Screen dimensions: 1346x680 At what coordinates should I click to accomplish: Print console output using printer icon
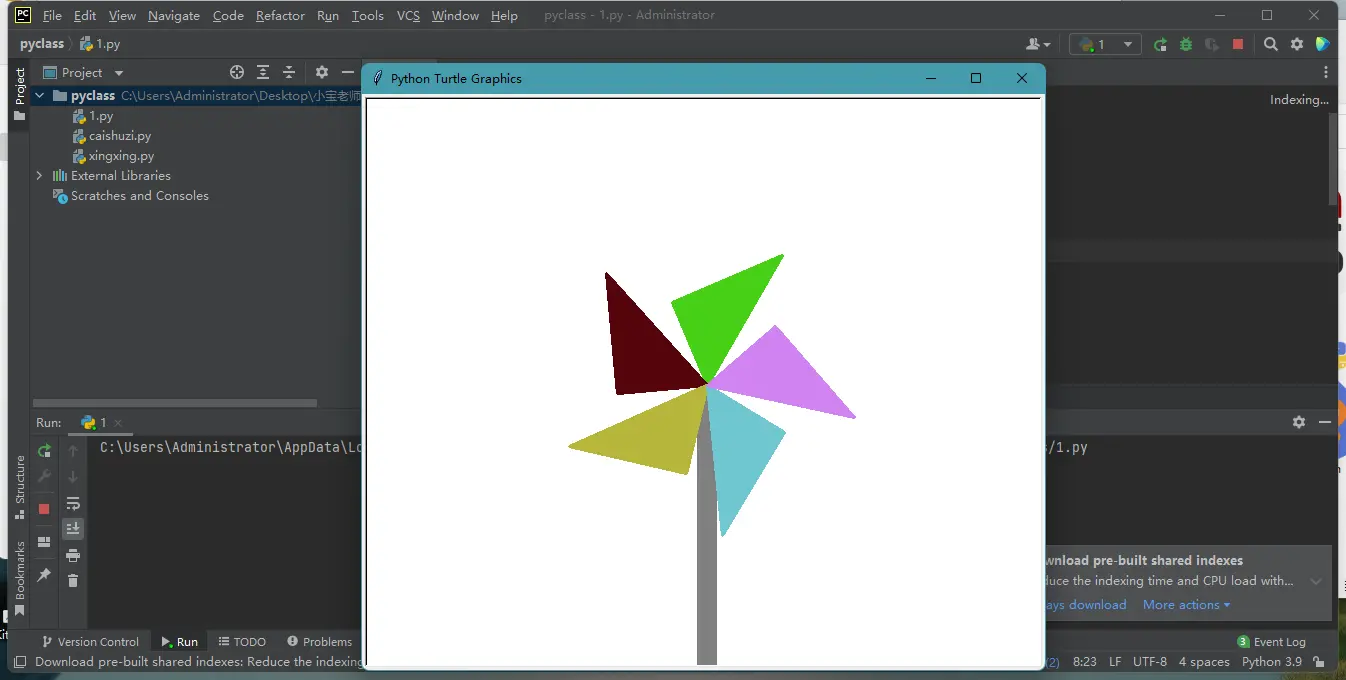(73, 557)
